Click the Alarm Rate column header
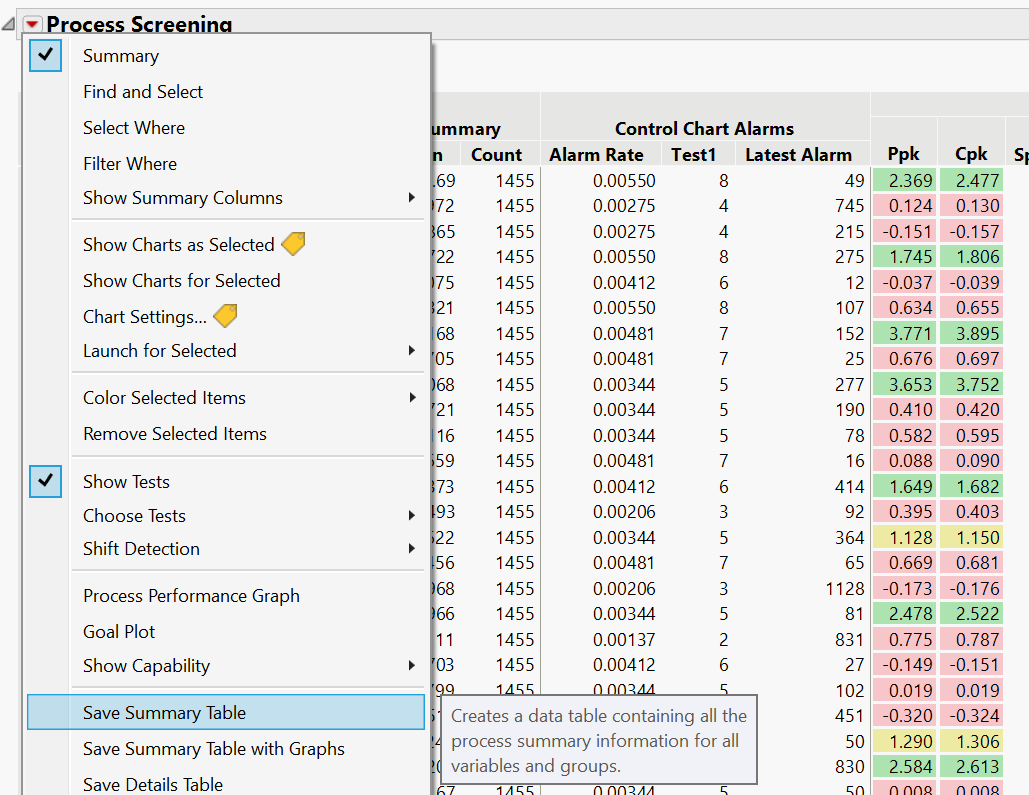The image size is (1029, 795). point(596,154)
